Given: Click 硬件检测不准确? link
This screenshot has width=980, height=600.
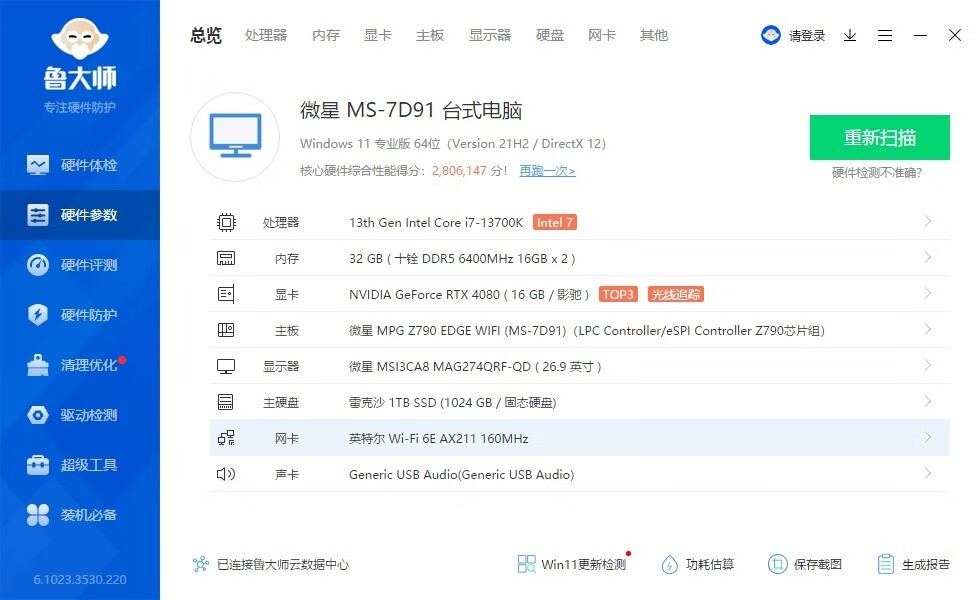Looking at the screenshot, I should pos(877,172).
